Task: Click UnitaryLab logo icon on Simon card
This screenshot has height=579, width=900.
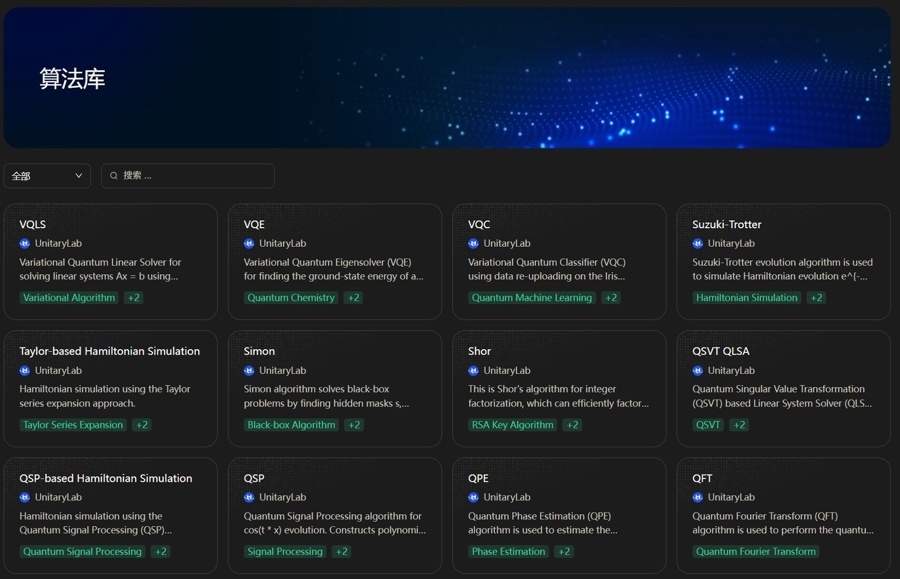Action: click(249, 371)
